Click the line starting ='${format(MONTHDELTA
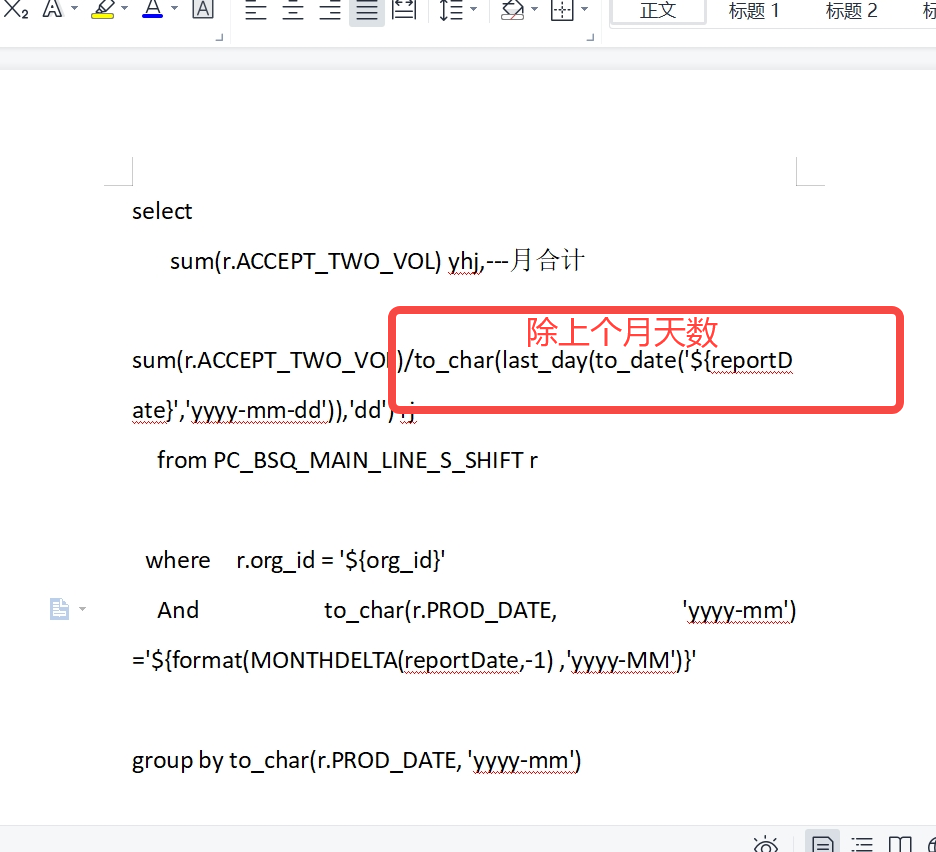The image size is (936, 852). click(x=414, y=661)
